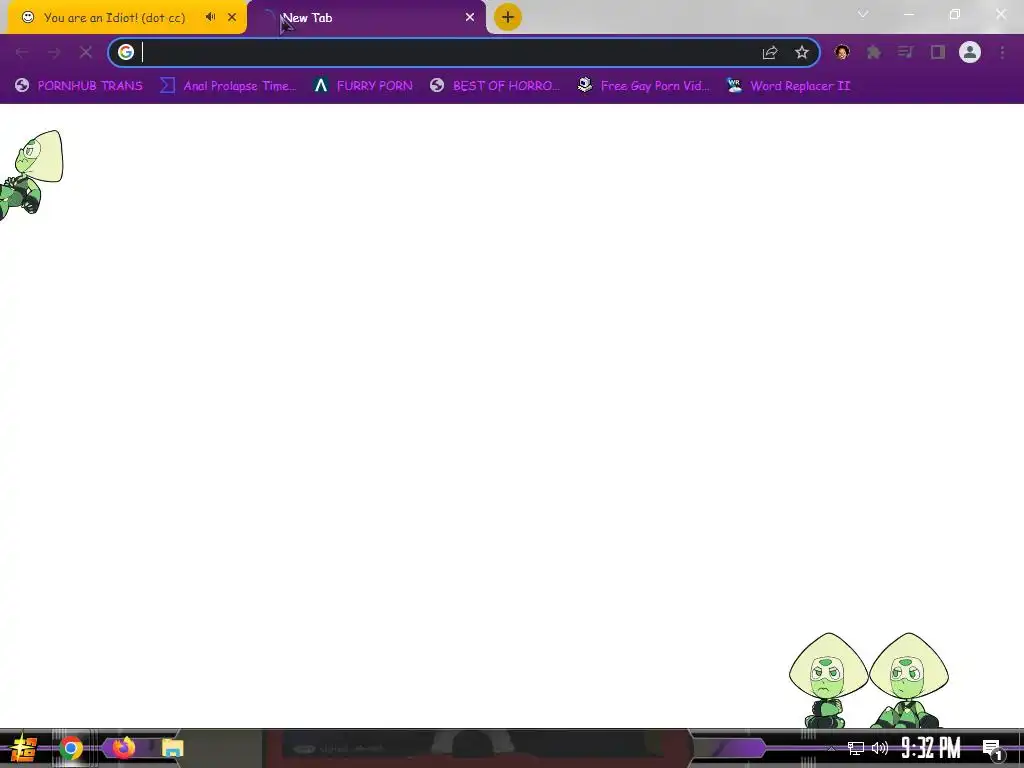Open media controls icon

click(x=906, y=52)
